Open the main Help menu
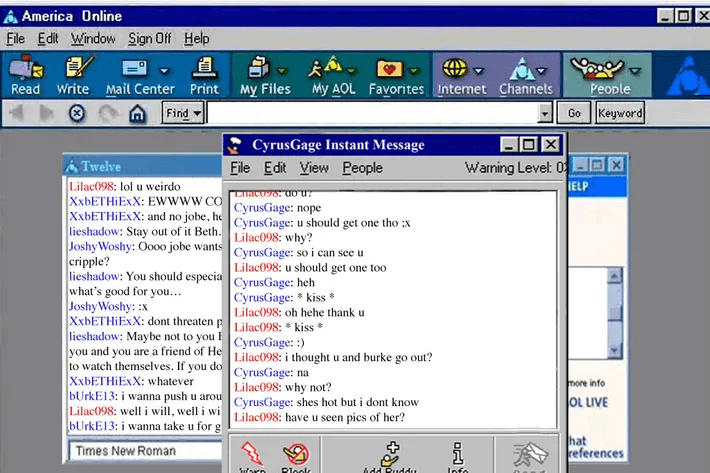The width and height of the screenshot is (710, 473). (x=197, y=39)
